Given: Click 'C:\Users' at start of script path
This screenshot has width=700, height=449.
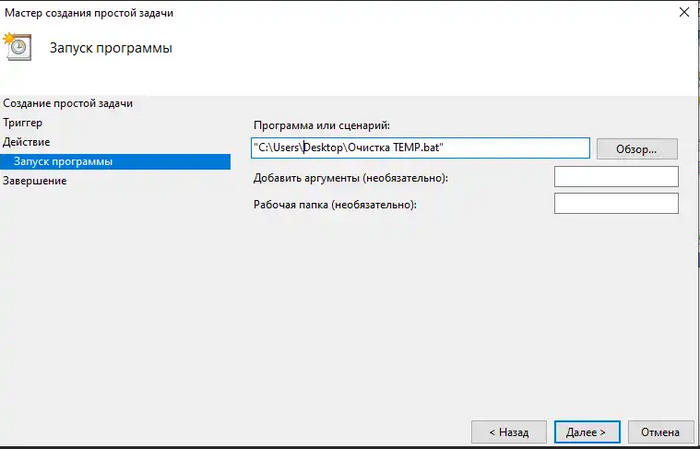Looking at the screenshot, I should point(279,148).
